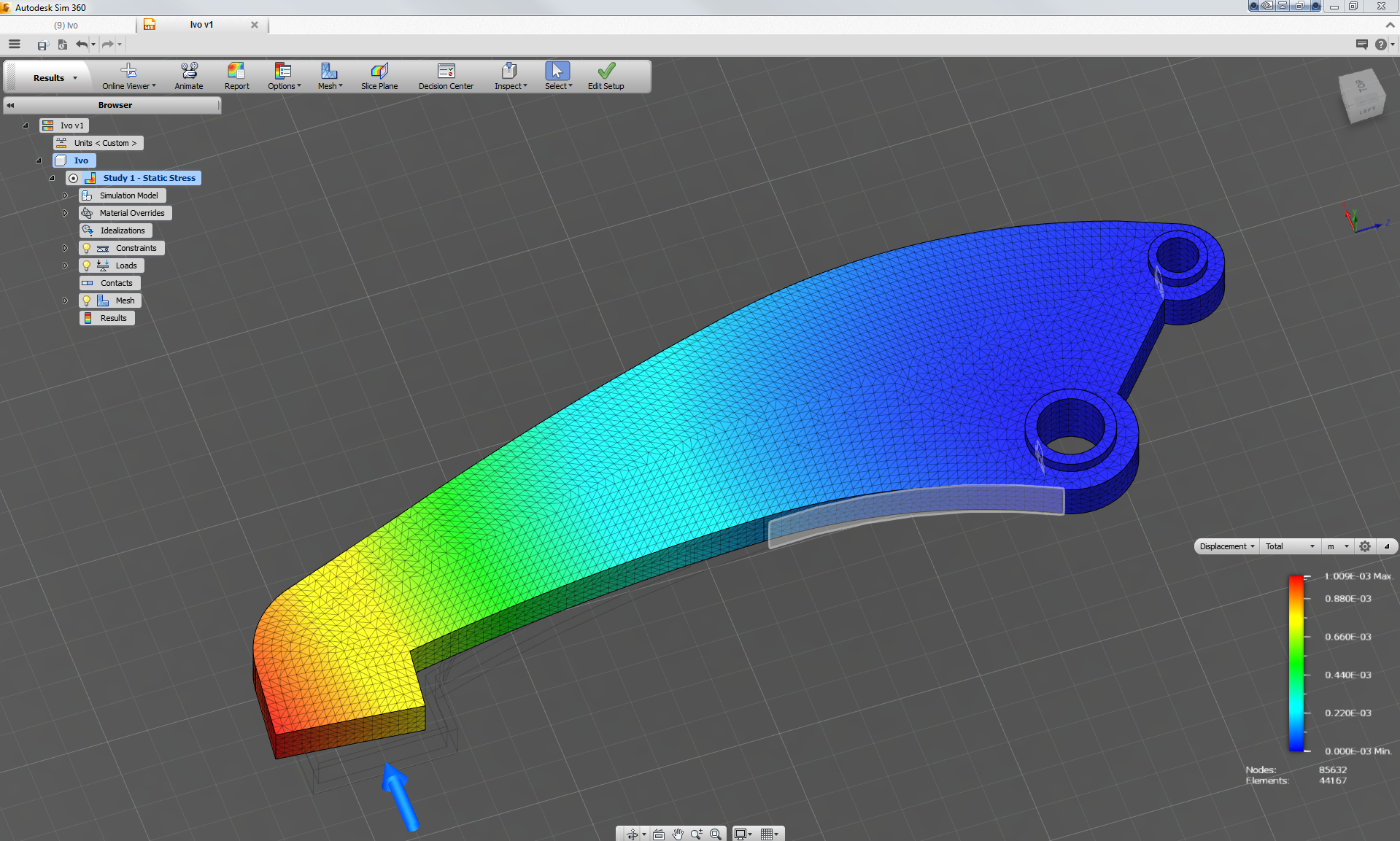Viewport: 1400px width, 841px height.
Task: Expand the Mesh browser node
Action: pos(65,301)
